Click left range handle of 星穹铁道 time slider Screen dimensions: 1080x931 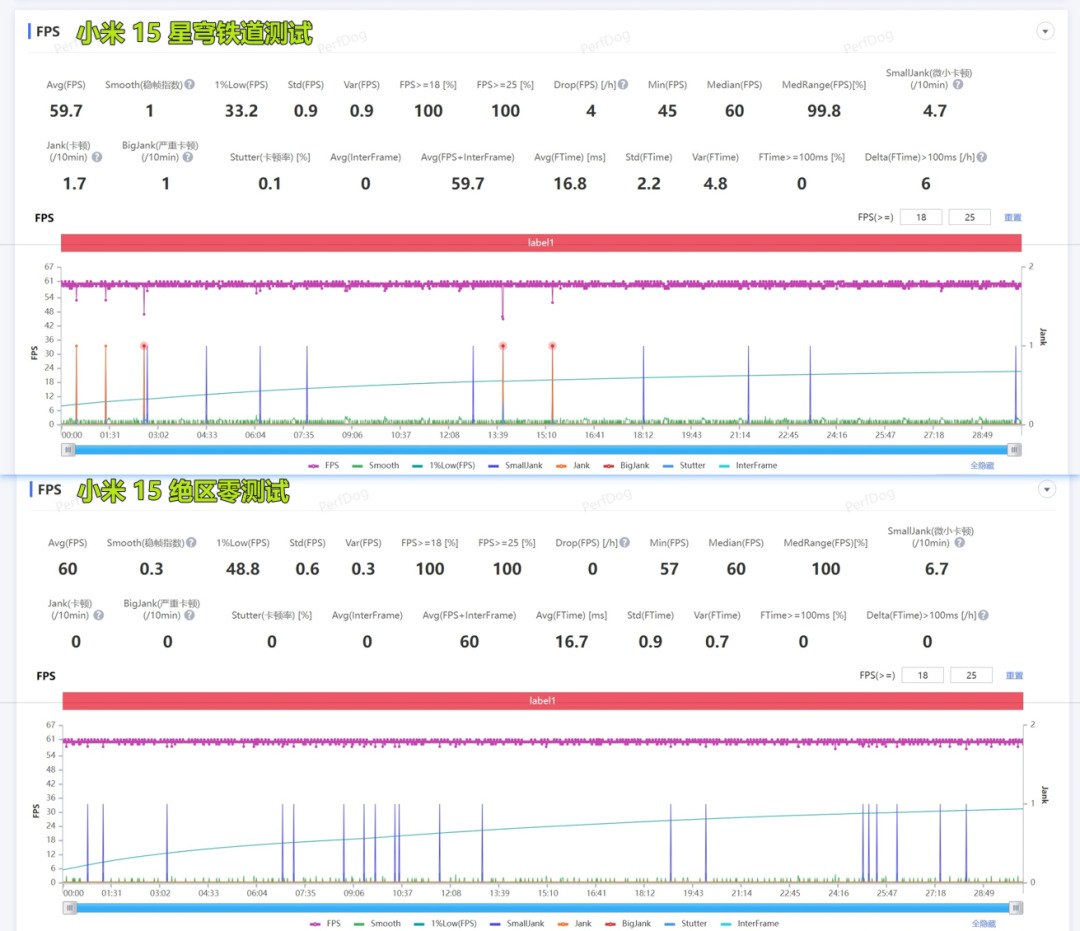tap(68, 450)
